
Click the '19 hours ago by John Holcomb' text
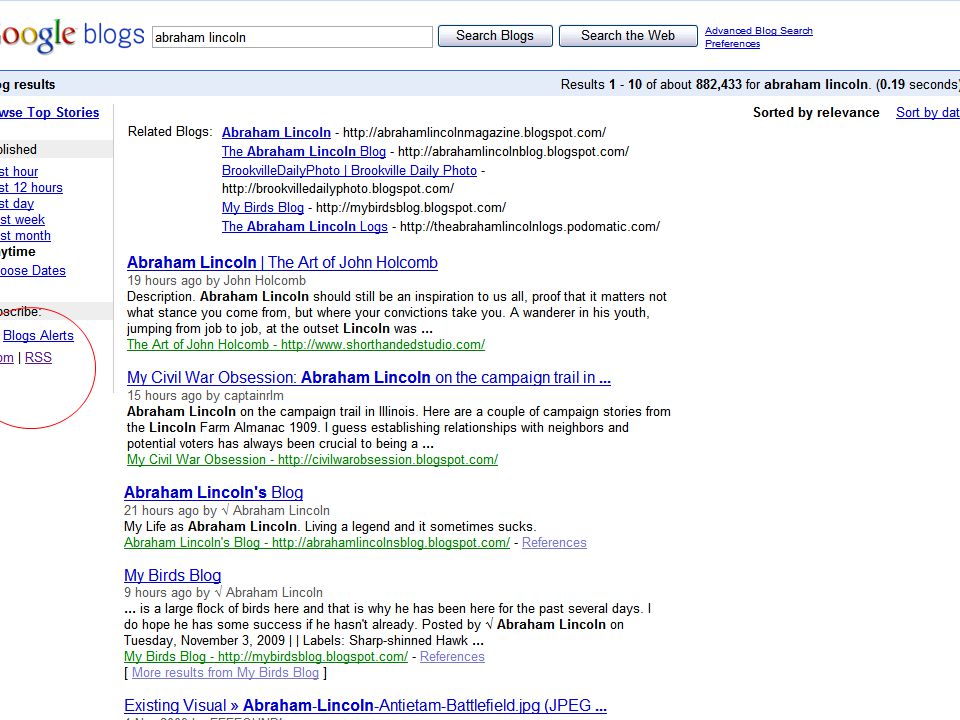pyautogui.click(x=217, y=280)
